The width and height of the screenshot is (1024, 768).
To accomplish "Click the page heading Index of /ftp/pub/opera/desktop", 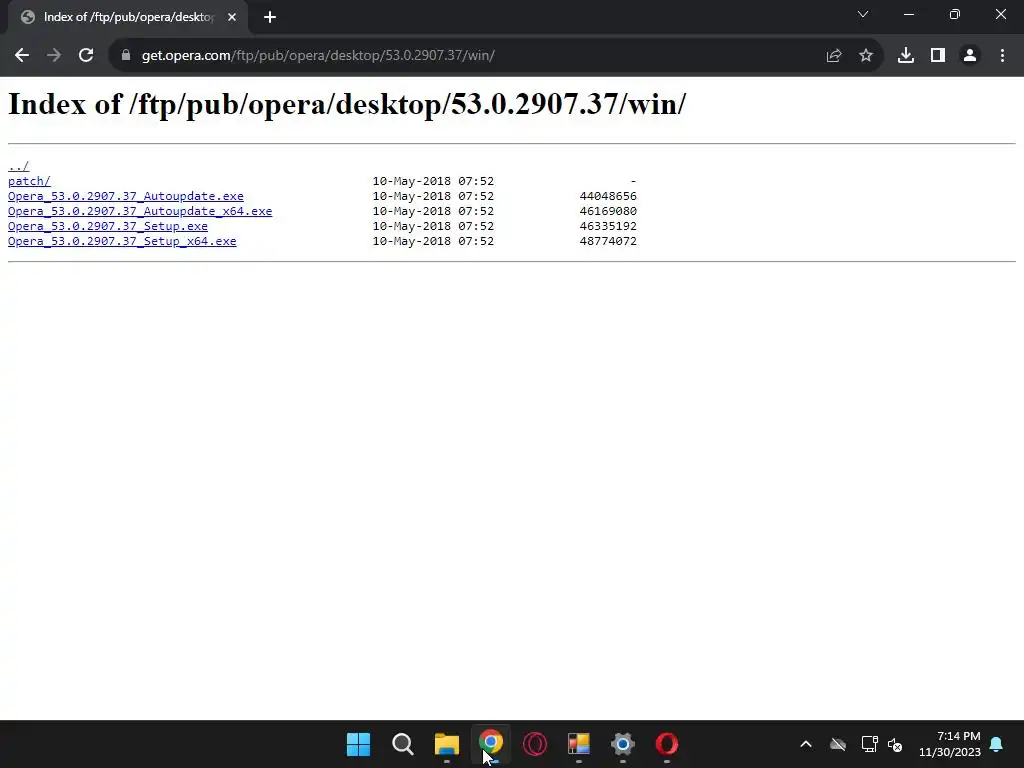I will click(x=347, y=104).
